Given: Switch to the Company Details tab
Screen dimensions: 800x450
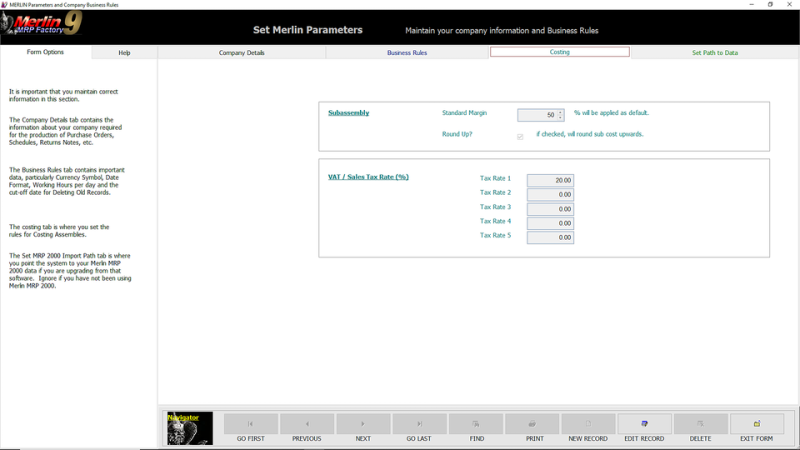Looking at the screenshot, I should point(242,52).
